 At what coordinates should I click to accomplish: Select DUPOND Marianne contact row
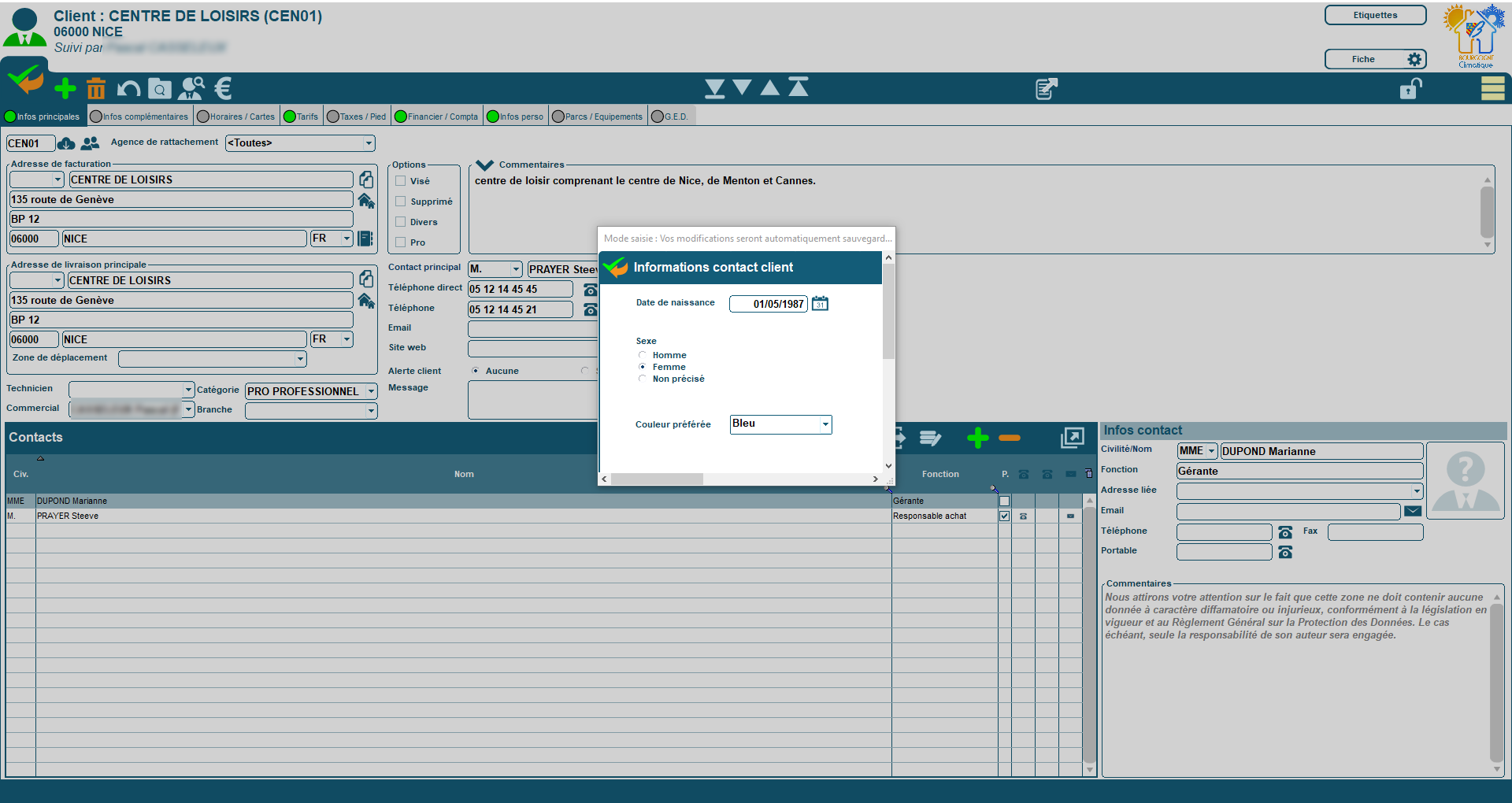(x=543, y=501)
